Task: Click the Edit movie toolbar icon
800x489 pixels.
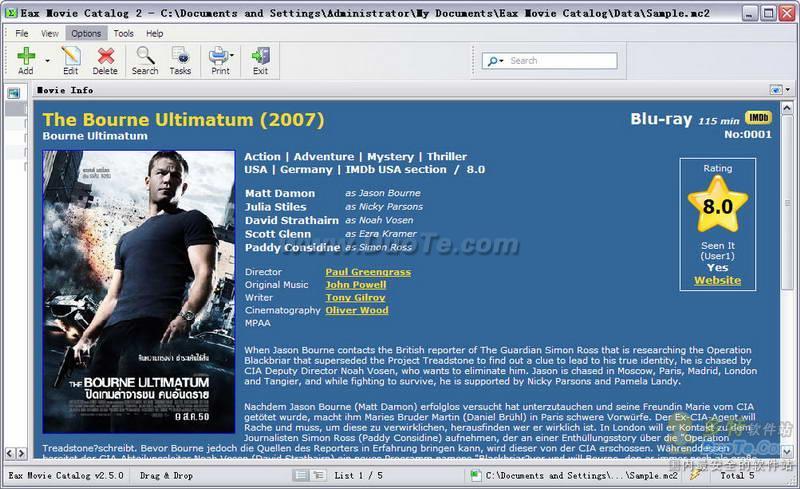Action: 70,61
